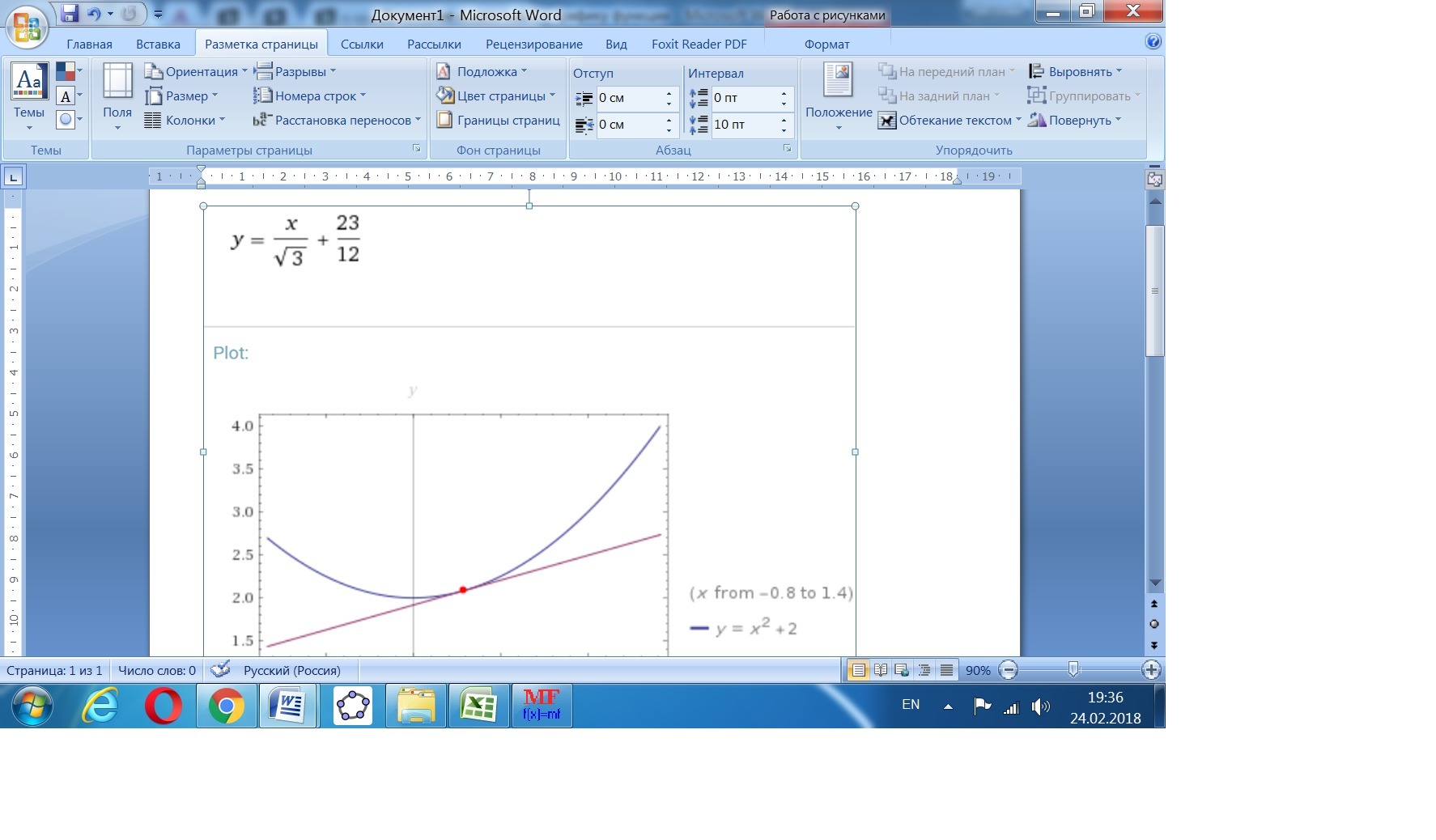Switch to the Вставка tab
1436x840 pixels.
coord(158,44)
